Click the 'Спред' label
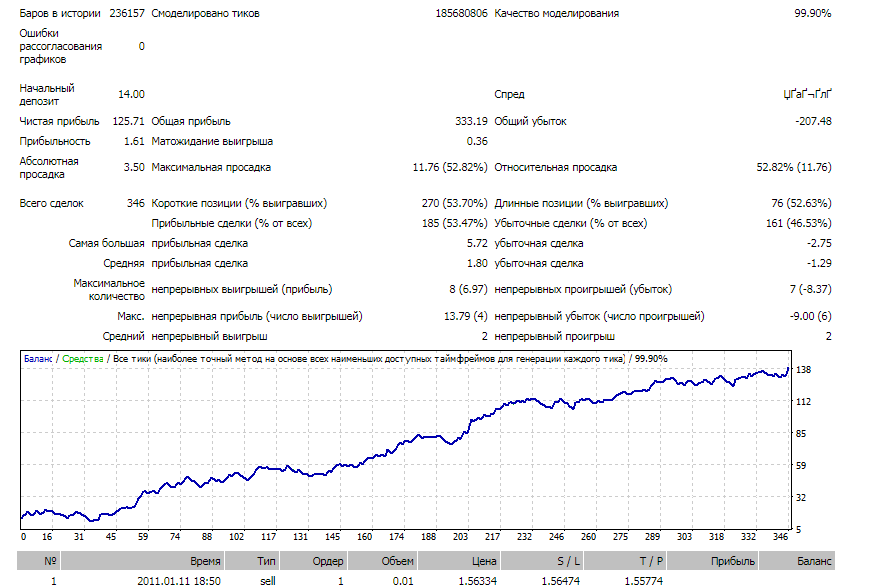The height and width of the screenshot is (587, 873). (509, 94)
